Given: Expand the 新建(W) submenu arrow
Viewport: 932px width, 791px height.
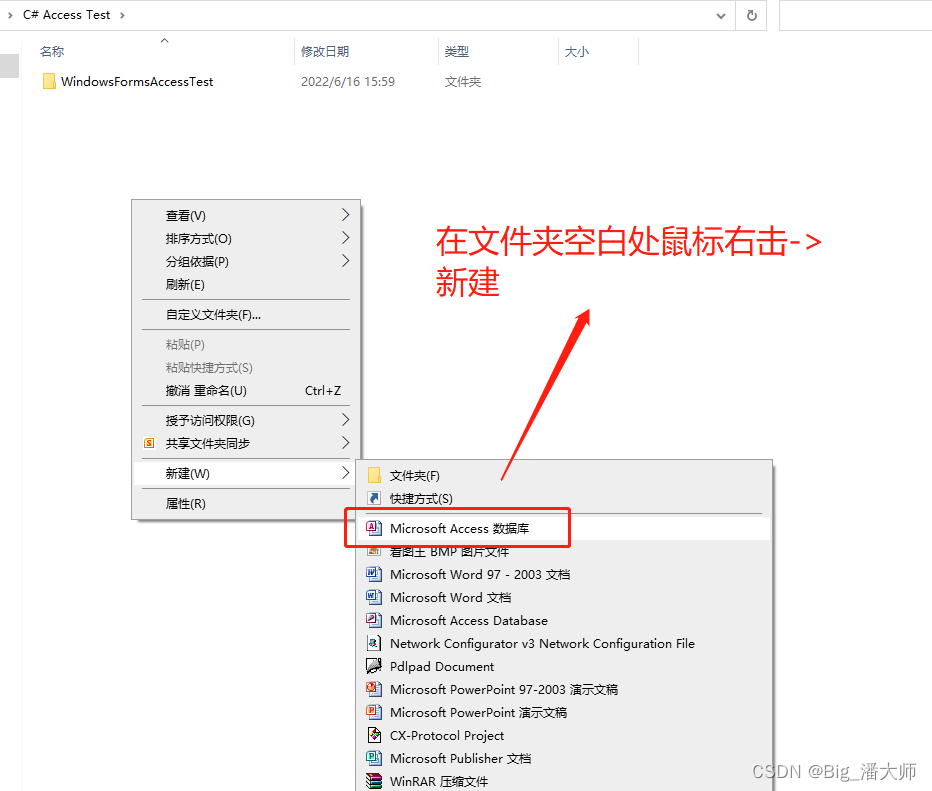Looking at the screenshot, I should (x=345, y=473).
